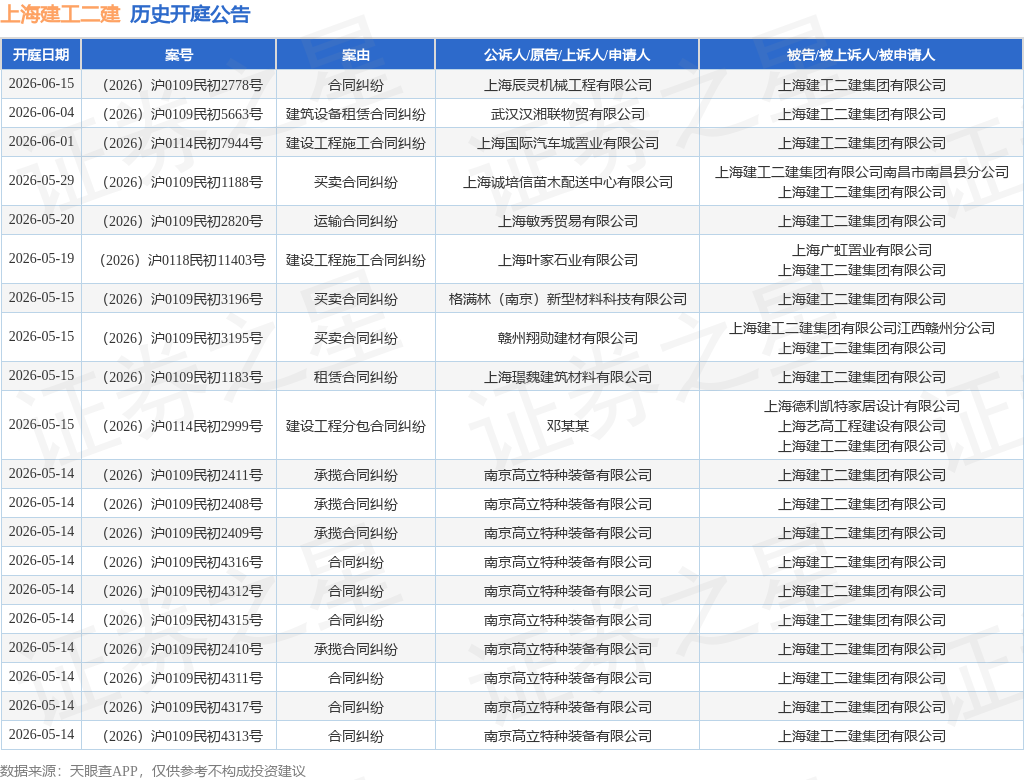The height and width of the screenshot is (780, 1024).
Task: Click plaintiff 赣州翔勋建材有限公司
Action: pos(568,338)
